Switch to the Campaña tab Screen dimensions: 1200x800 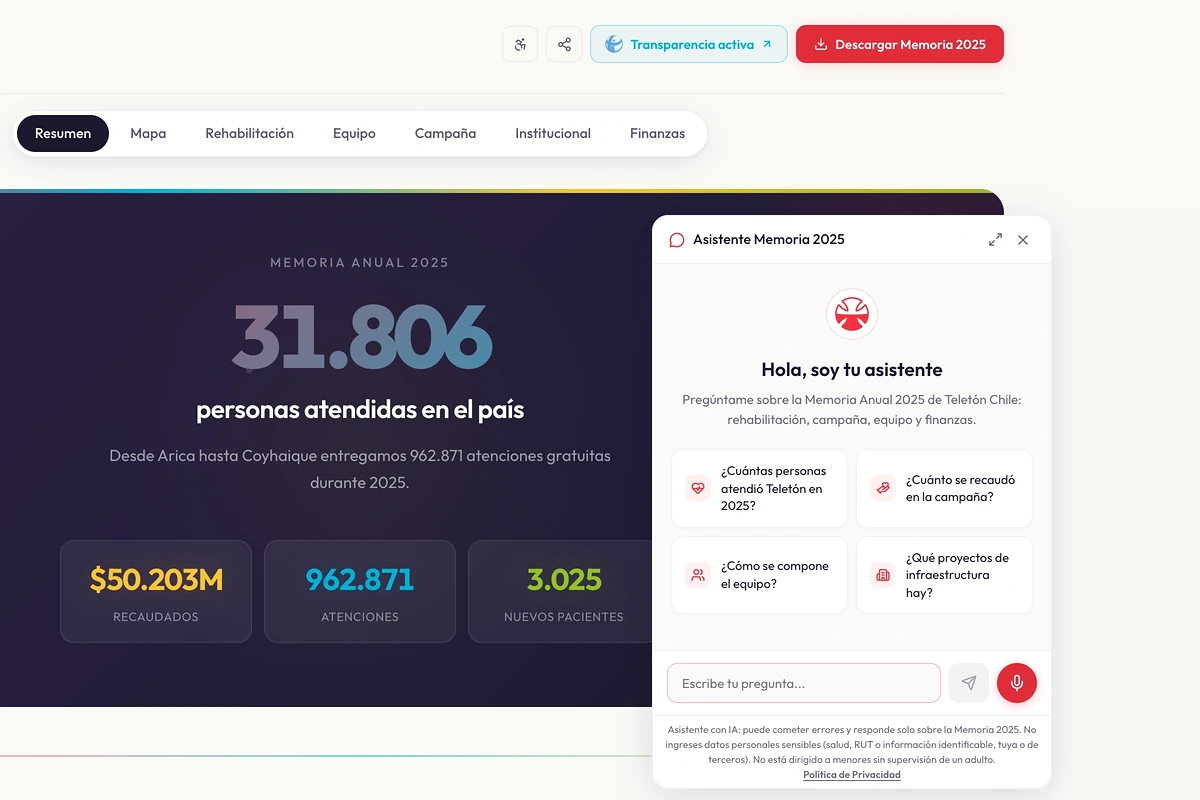pyautogui.click(x=445, y=133)
